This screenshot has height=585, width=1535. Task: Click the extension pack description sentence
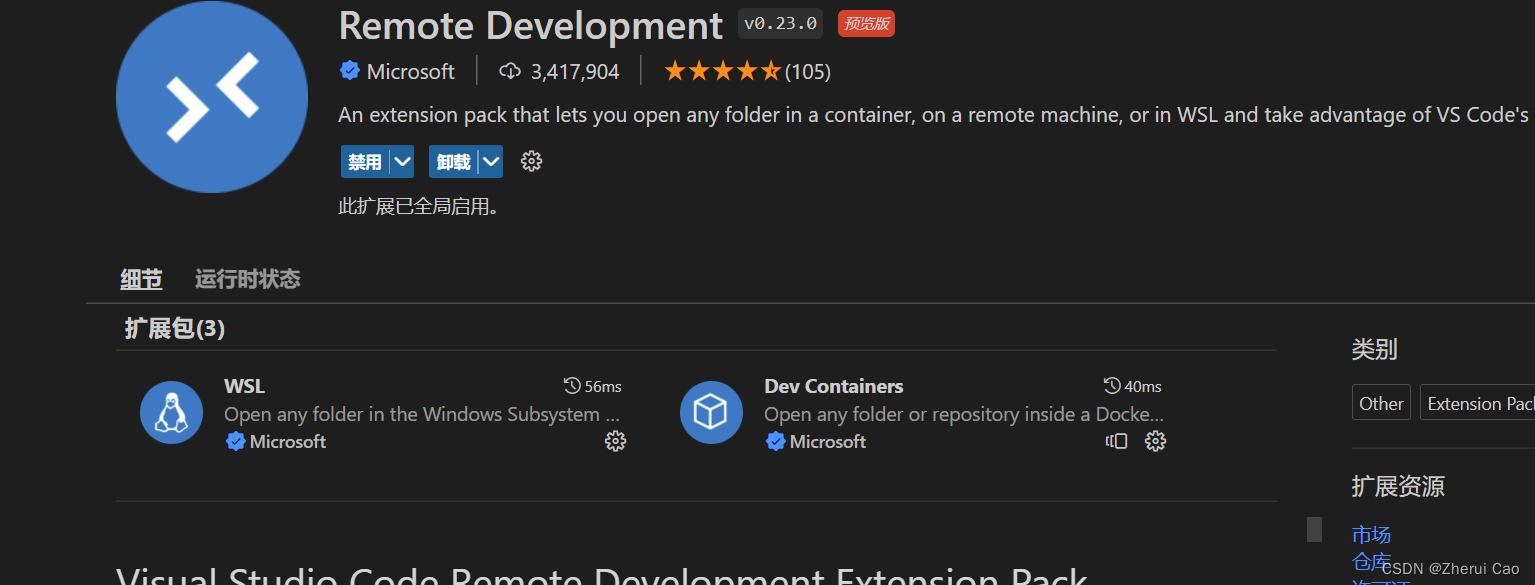pos(934,115)
